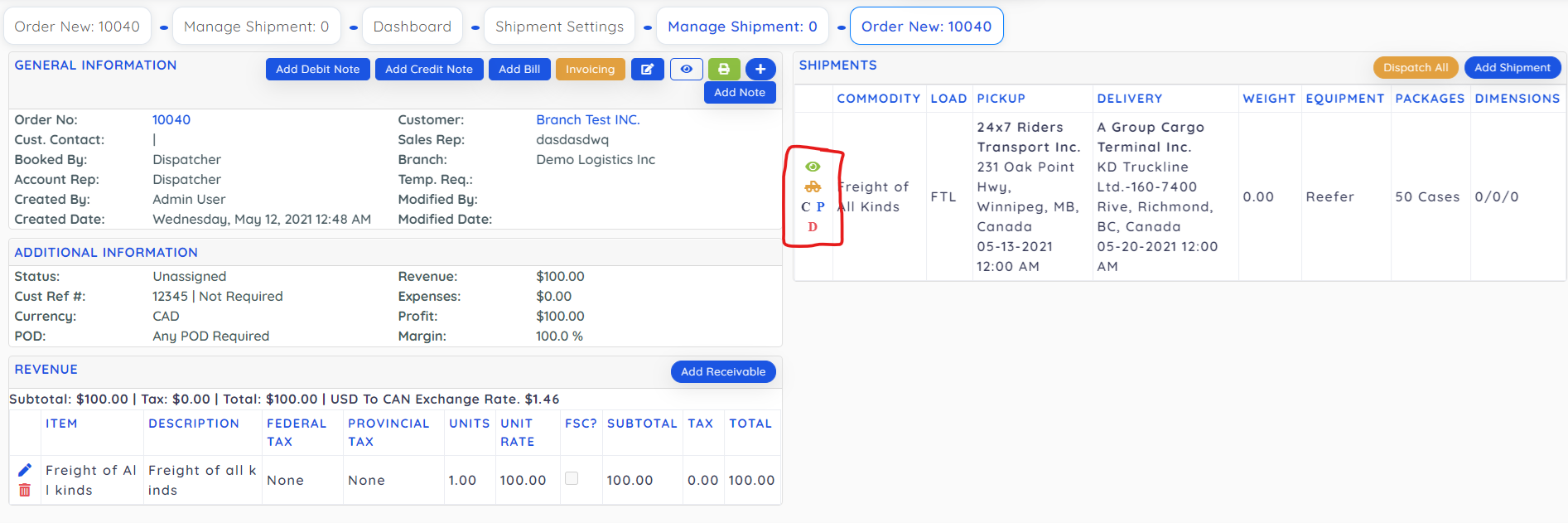Open the Branch Test INC. customer link

(x=588, y=120)
